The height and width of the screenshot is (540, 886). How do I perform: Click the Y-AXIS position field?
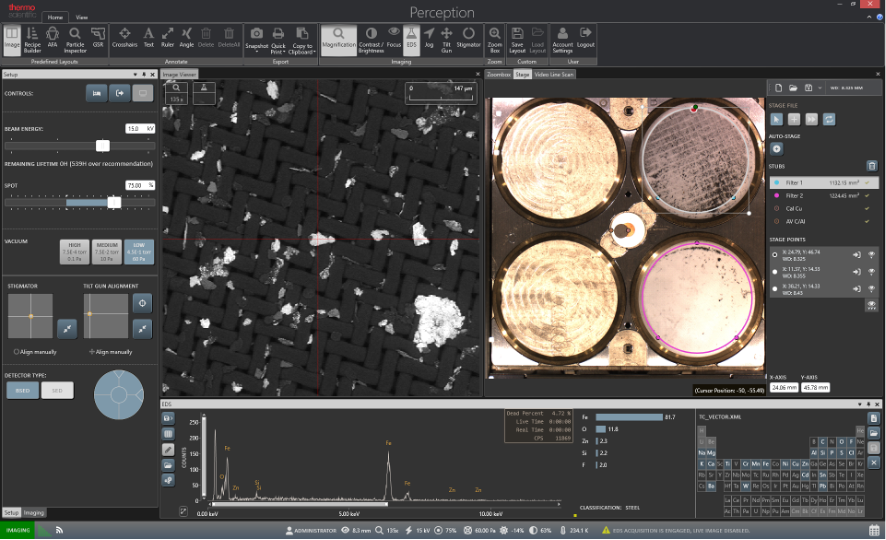pos(815,387)
